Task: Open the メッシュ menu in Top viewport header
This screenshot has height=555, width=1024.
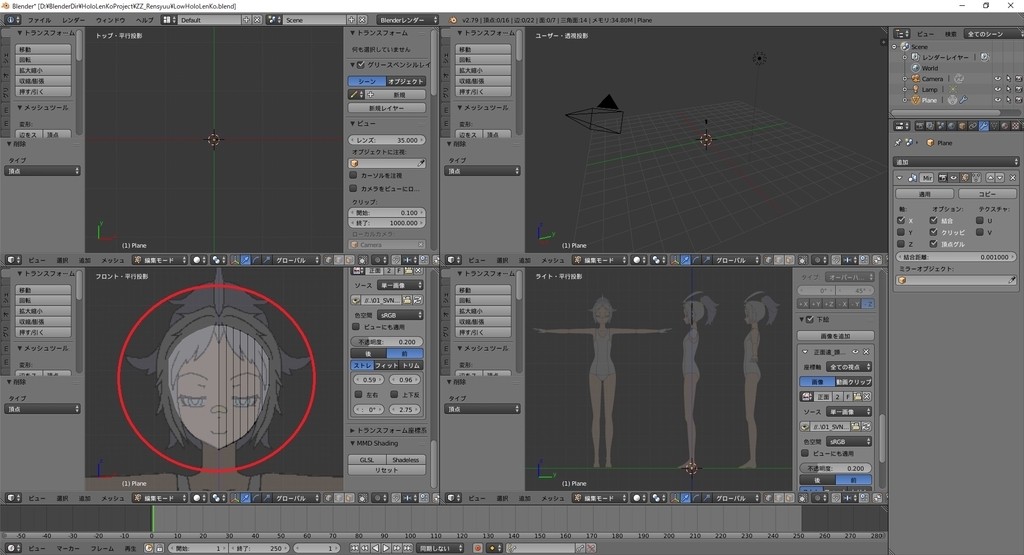Action: tap(112, 260)
